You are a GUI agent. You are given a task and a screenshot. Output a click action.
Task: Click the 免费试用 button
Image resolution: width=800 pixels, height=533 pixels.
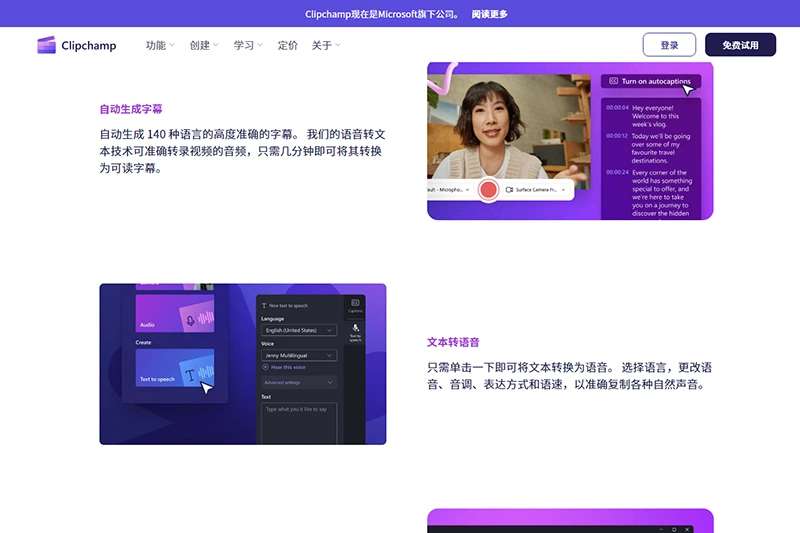tap(740, 45)
